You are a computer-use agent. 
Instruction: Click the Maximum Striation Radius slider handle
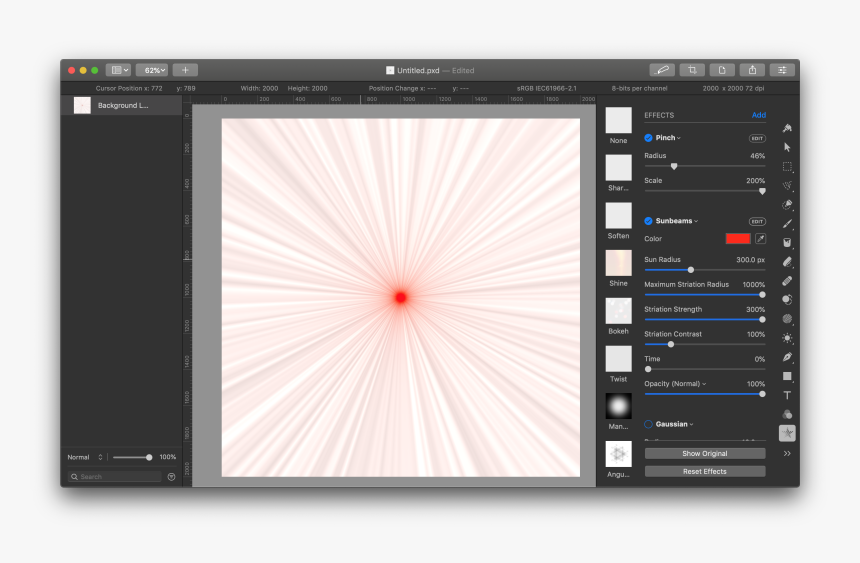click(x=762, y=295)
